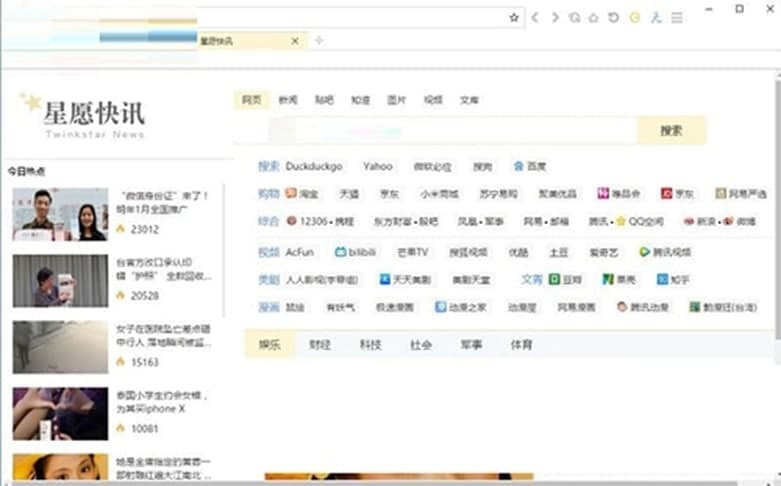Select the 网页 search tab

tap(252, 100)
